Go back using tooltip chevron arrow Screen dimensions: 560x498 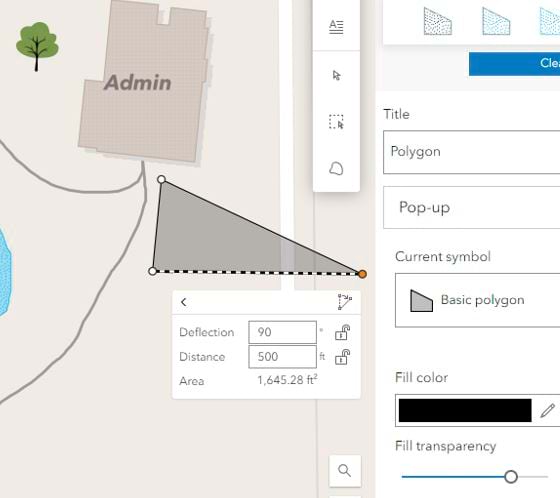click(184, 302)
